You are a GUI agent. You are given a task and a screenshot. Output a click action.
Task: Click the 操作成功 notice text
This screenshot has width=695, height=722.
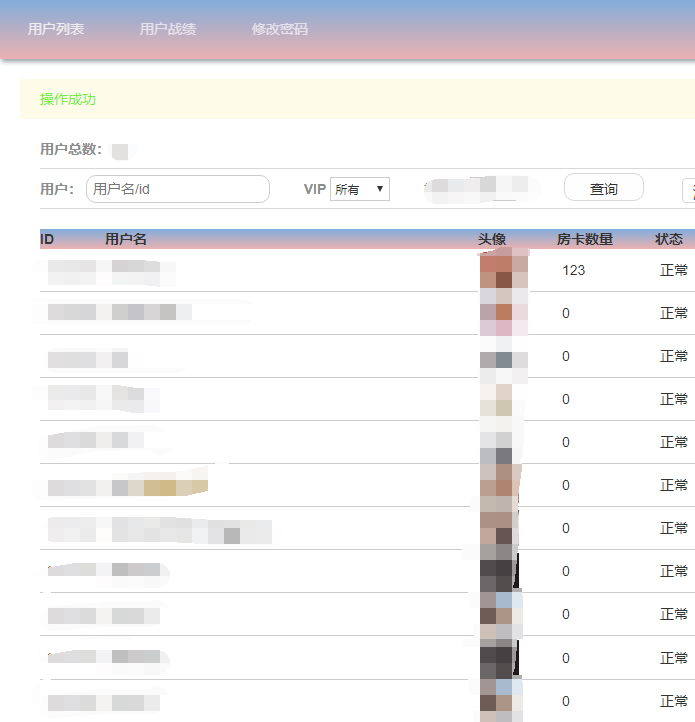coord(68,99)
